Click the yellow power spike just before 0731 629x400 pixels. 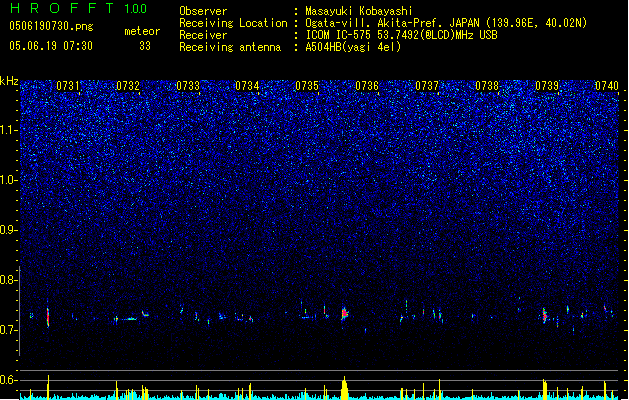click(x=49, y=387)
